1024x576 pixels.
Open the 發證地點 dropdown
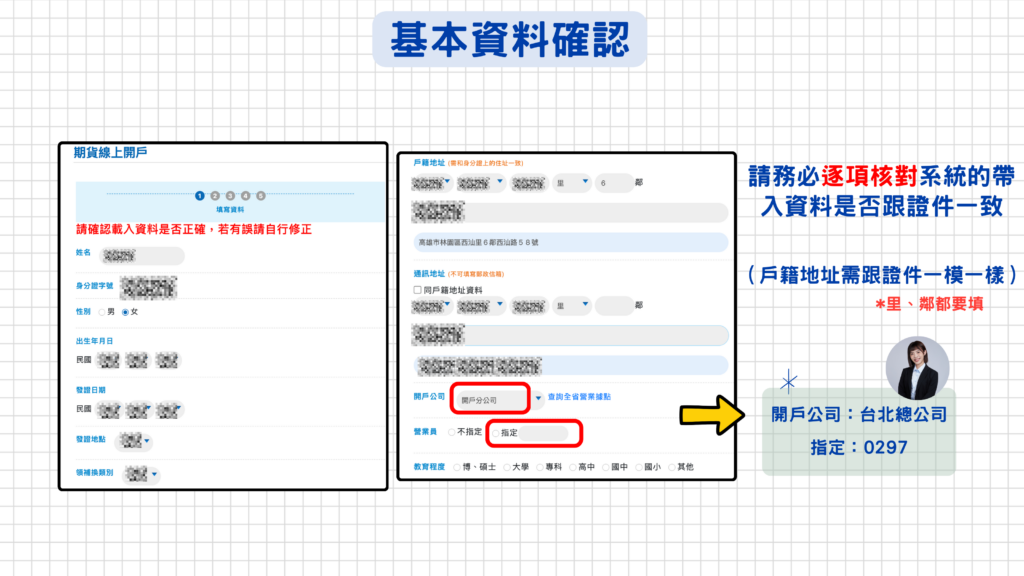(134, 441)
